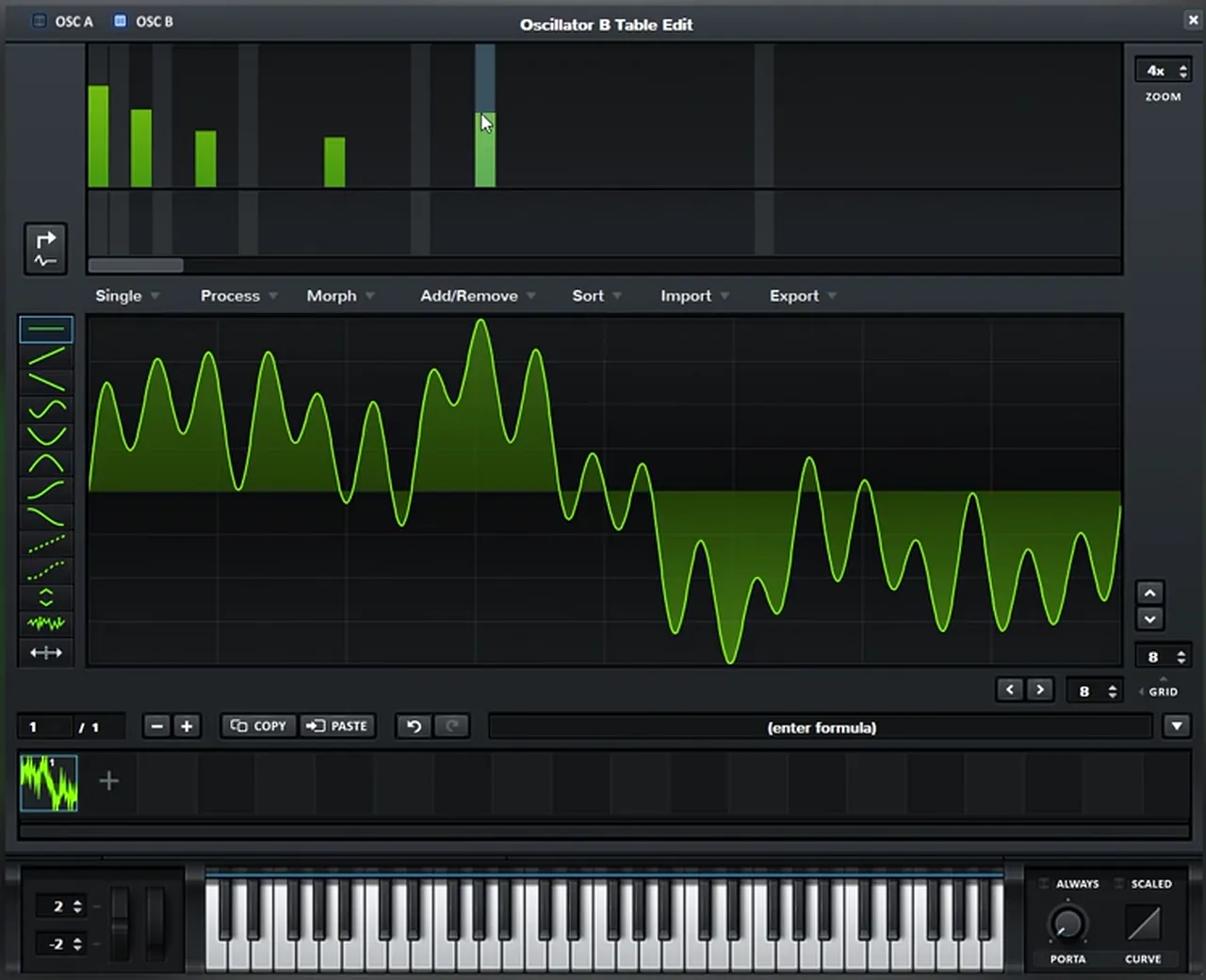Expand the Sort dropdown
Screen dimensions: 1206x980
[596, 296]
